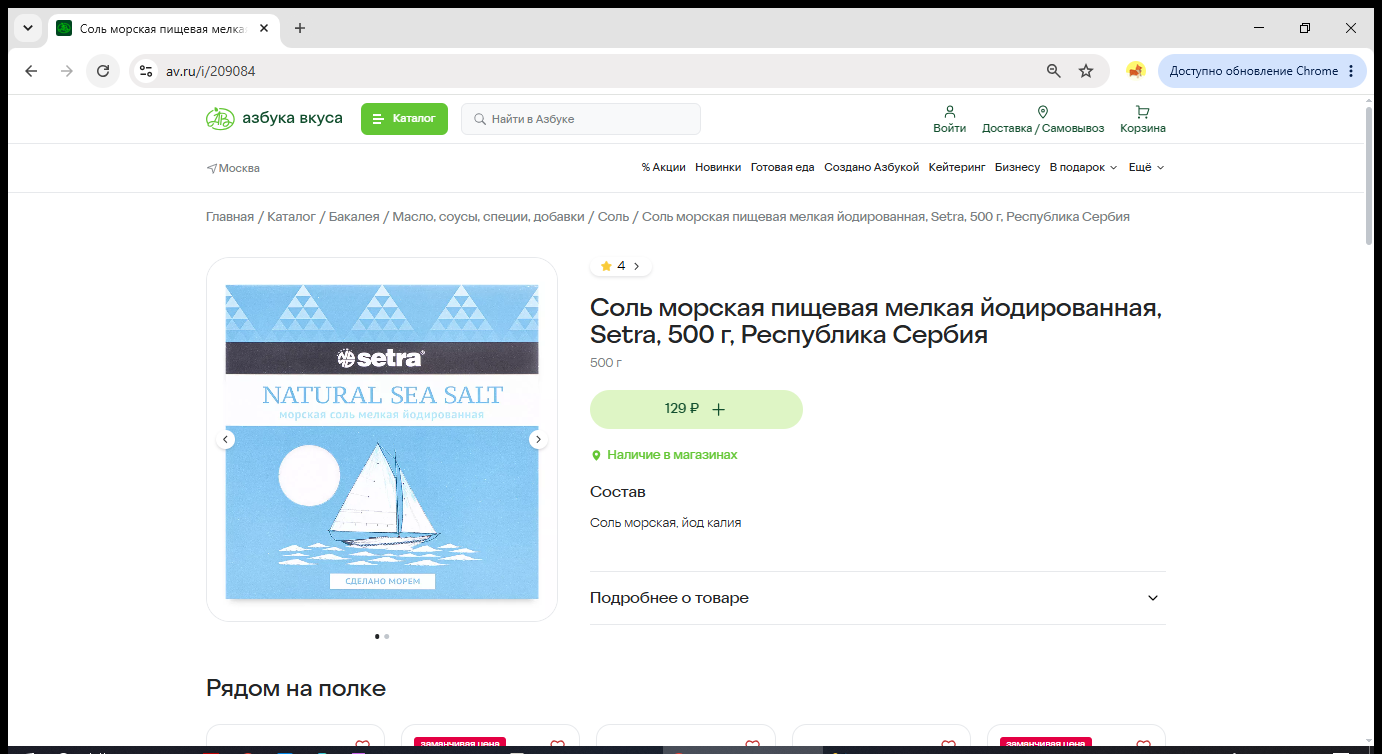Open the 4-star rating badge

(x=620, y=266)
